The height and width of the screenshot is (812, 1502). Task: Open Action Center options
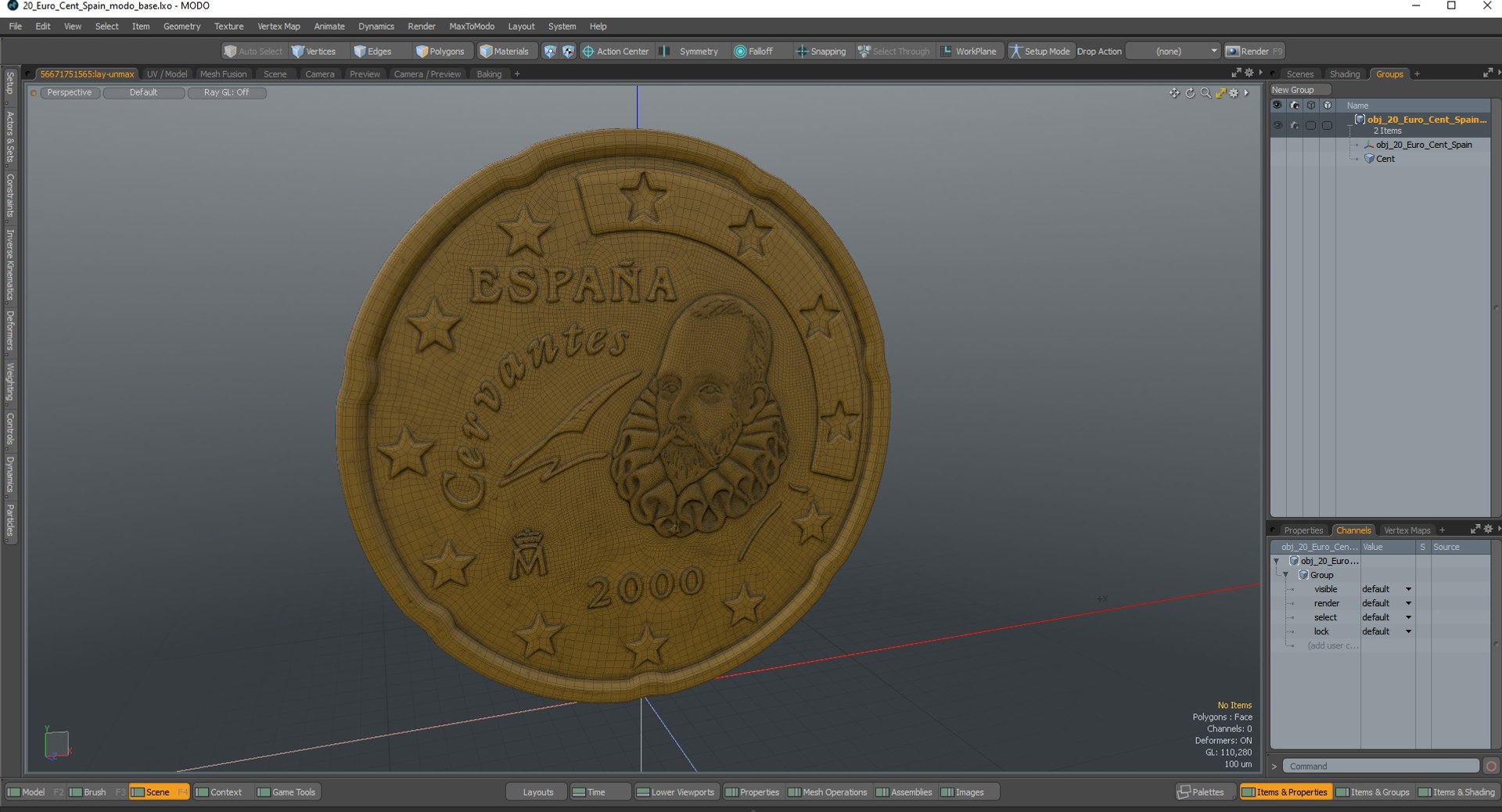pyautogui.click(x=616, y=51)
